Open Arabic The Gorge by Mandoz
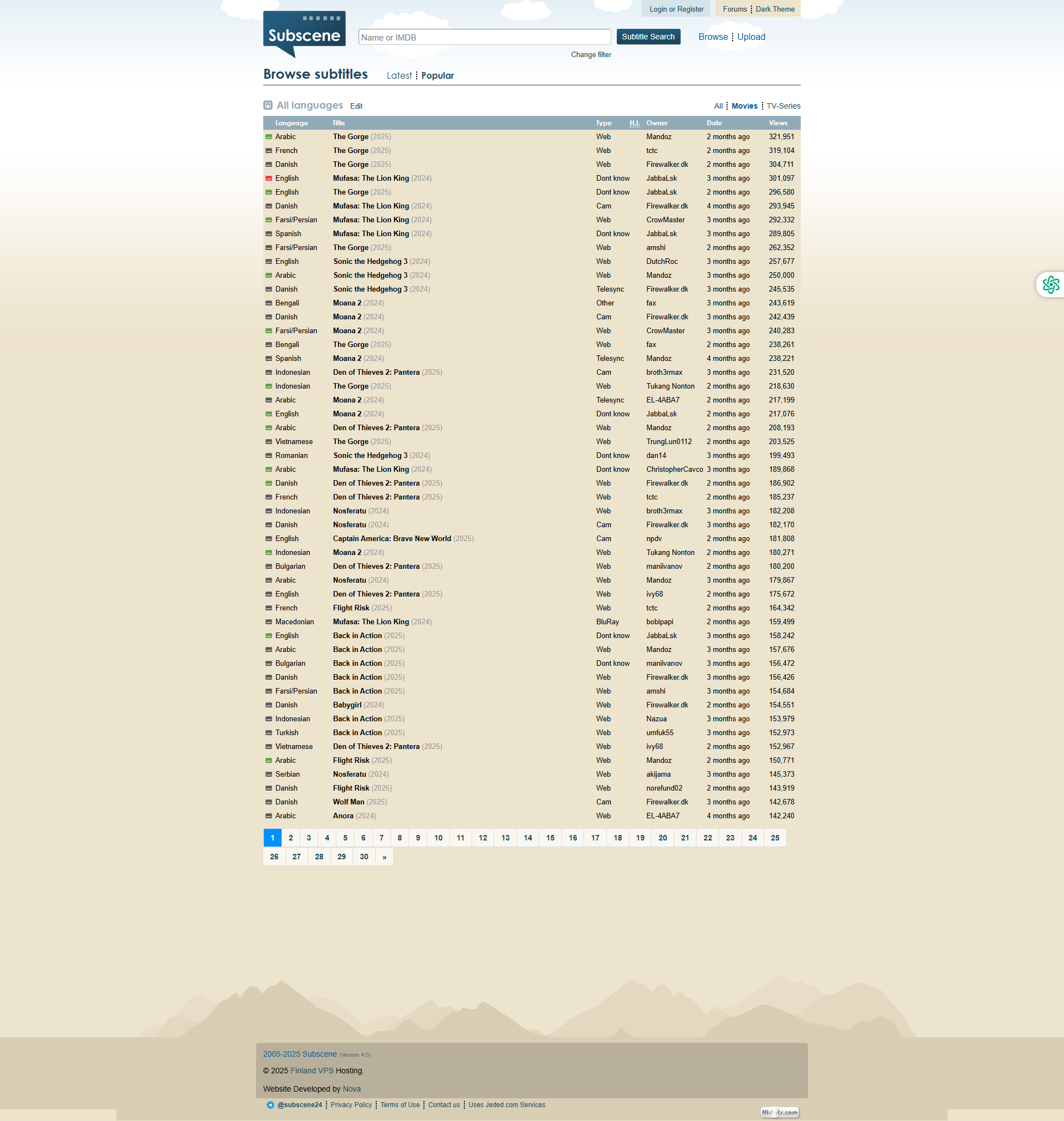The height and width of the screenshot is (1121, 1064). 362,137
